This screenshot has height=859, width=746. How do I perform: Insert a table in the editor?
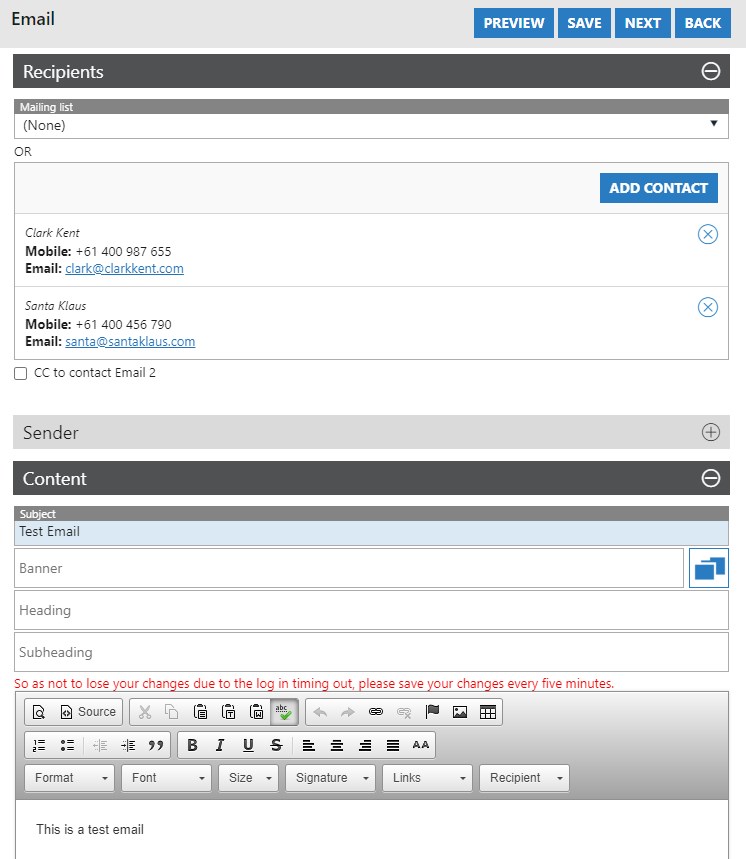click(x=488, y=712)
